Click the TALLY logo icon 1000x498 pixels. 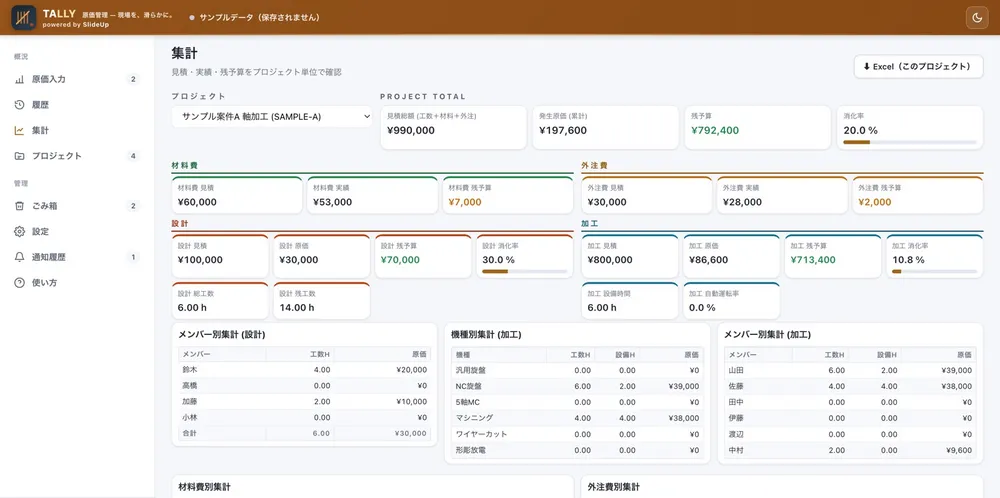coord(24,17)
